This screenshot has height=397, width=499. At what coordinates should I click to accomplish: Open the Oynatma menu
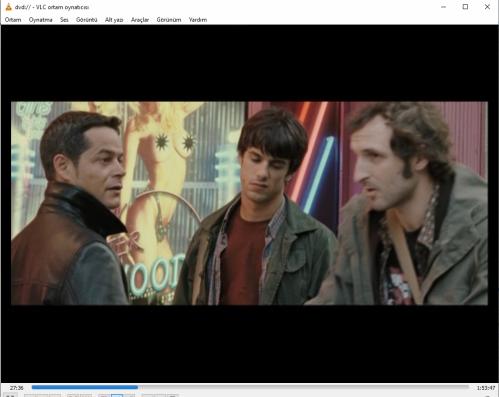40,20
